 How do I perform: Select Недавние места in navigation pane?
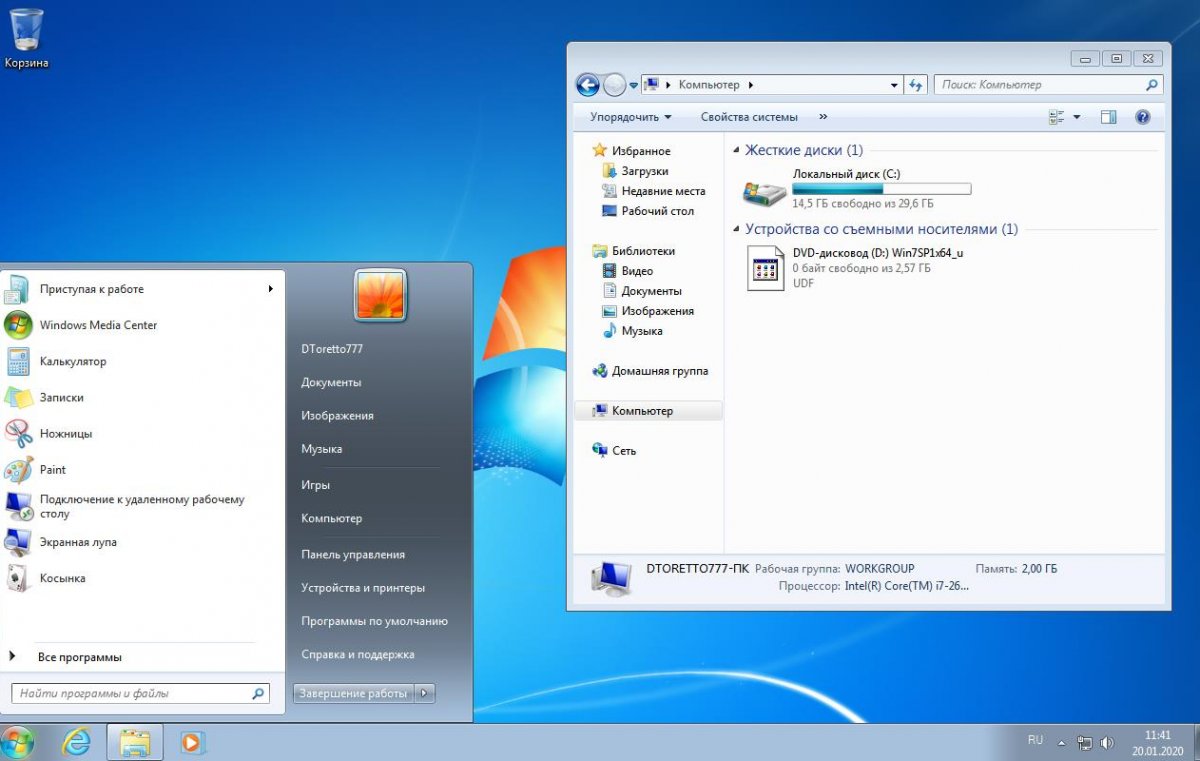(663, 191)
